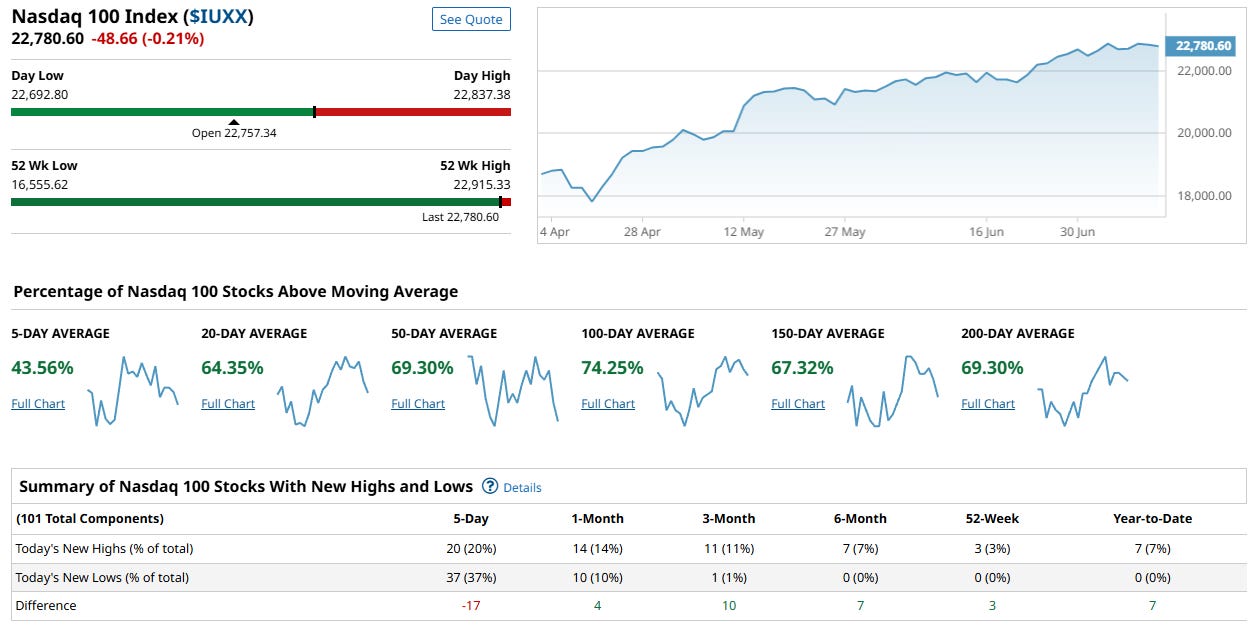The width and height of the screenshot is (1260, 632).
Task: Click the 5-Day Average sparkline chart
Action: (x=133, y=390)
